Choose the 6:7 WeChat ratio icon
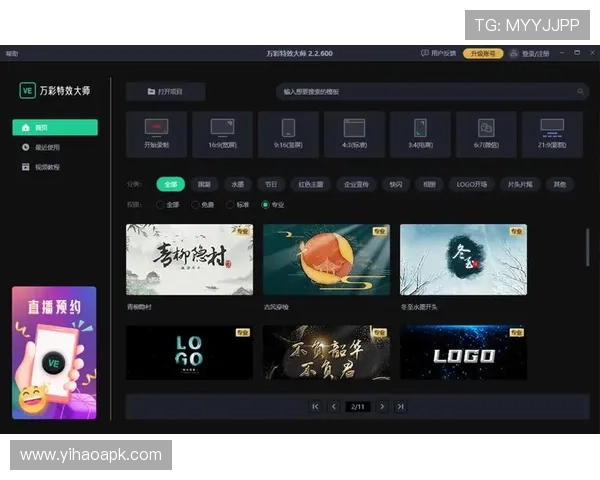600x480 pixels. click(x=486, y=128)
